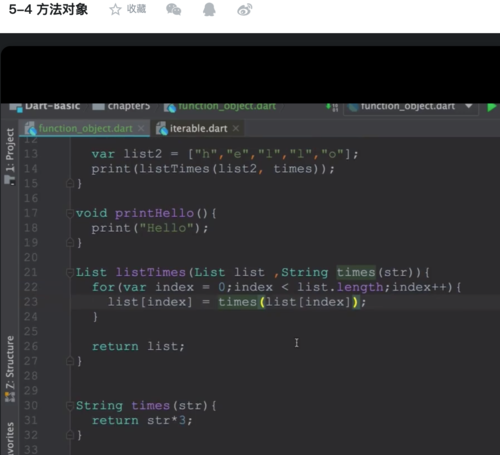Click the Dart file icon on iterable.dart tab

pos(162,129)
